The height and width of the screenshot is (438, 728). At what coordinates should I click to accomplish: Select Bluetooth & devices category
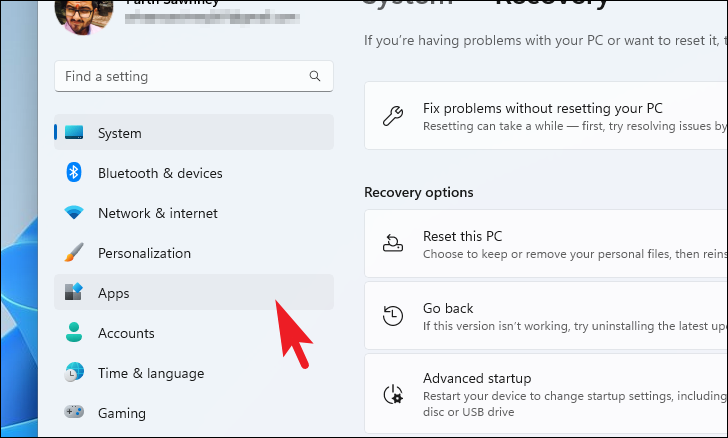[194, 173]
